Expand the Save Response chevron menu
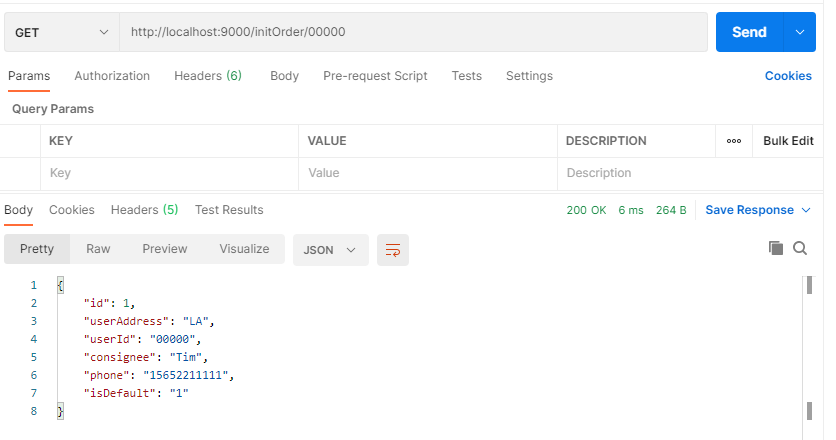Screen dimensions: 836x440 point(806,210)
